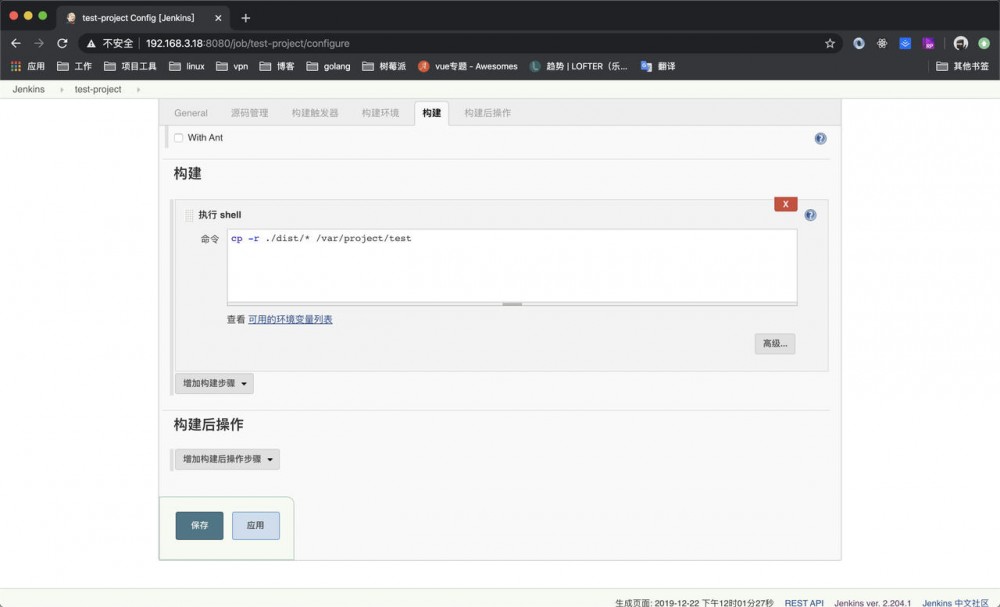This screenshot has height=607, width=1000.
Task: Switch to the 源码管理 tab
Action: 251,113
